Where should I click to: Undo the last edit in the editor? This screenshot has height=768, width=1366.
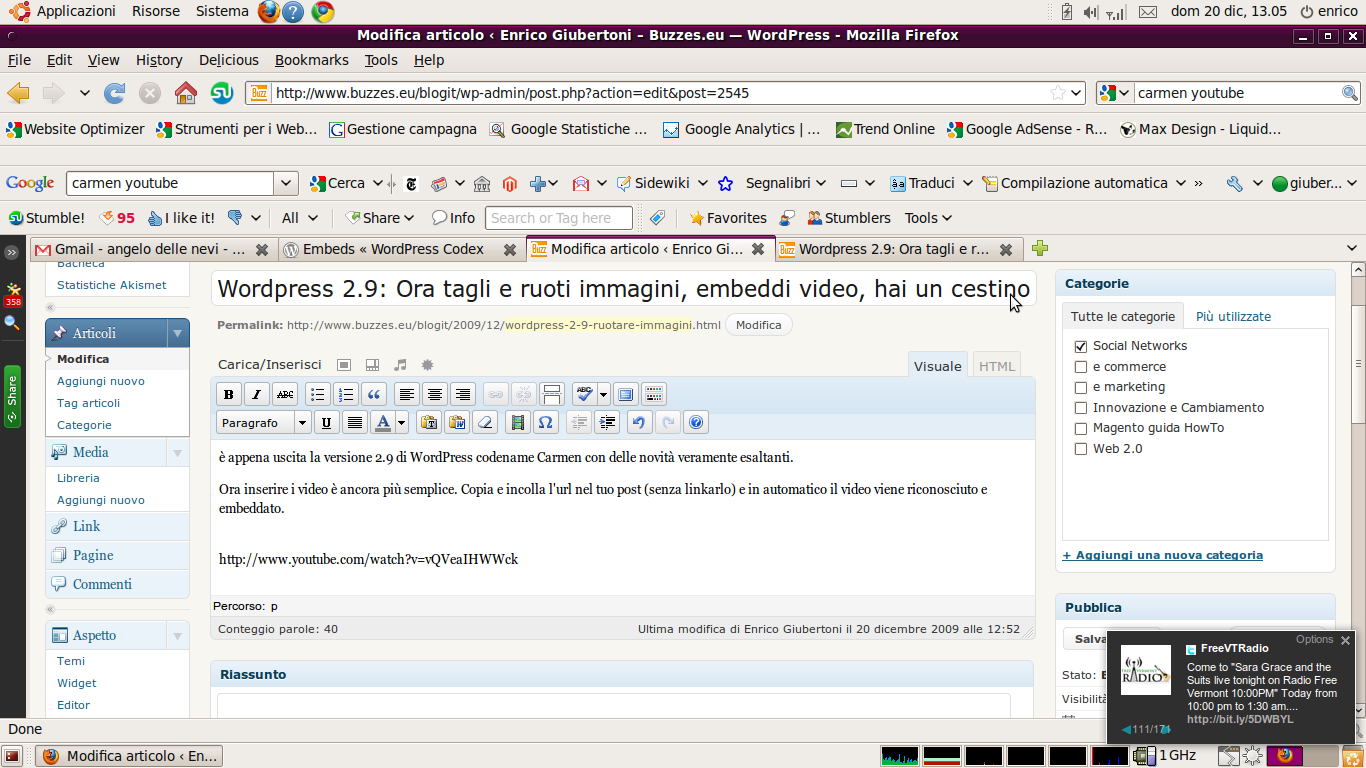point(639,423)
